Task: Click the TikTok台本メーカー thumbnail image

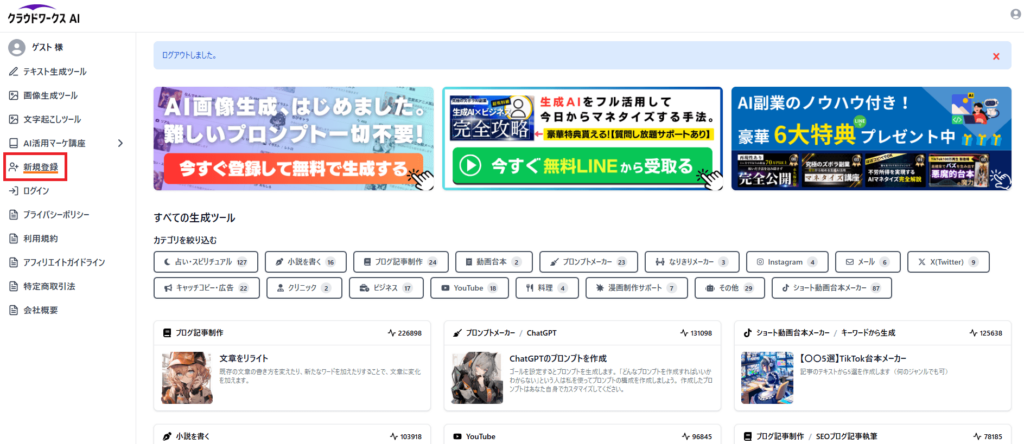Action: (x=767, y=377)
